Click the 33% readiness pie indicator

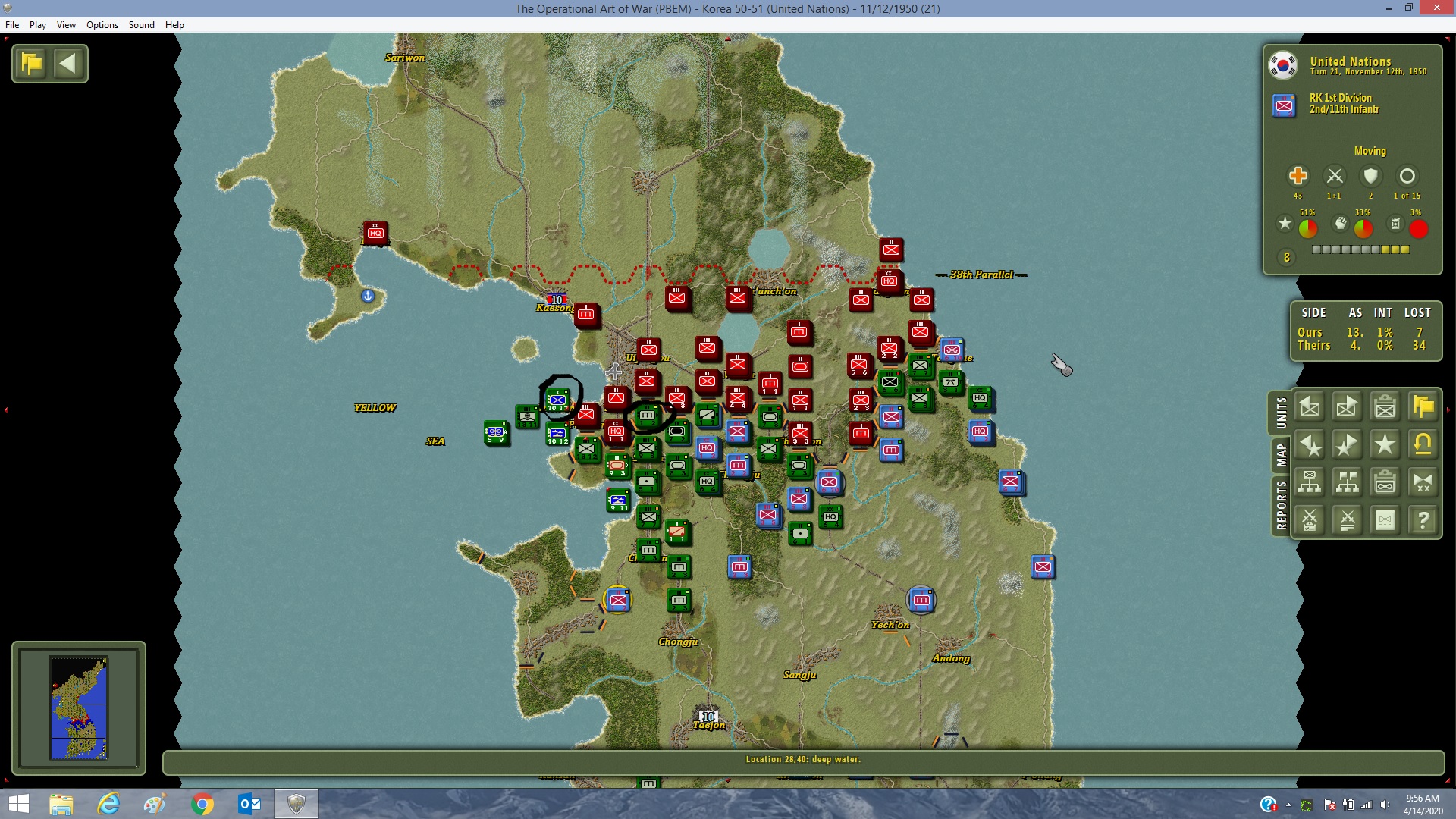(x=1363, y=228)
